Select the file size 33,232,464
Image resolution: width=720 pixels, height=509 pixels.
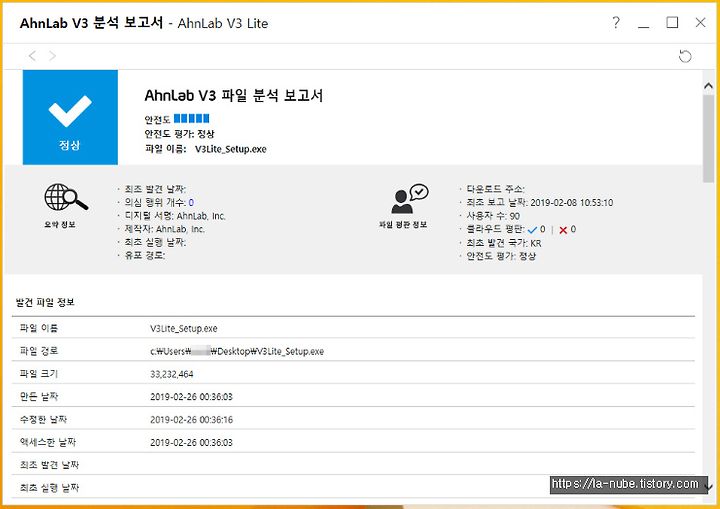tap(172, 374)
